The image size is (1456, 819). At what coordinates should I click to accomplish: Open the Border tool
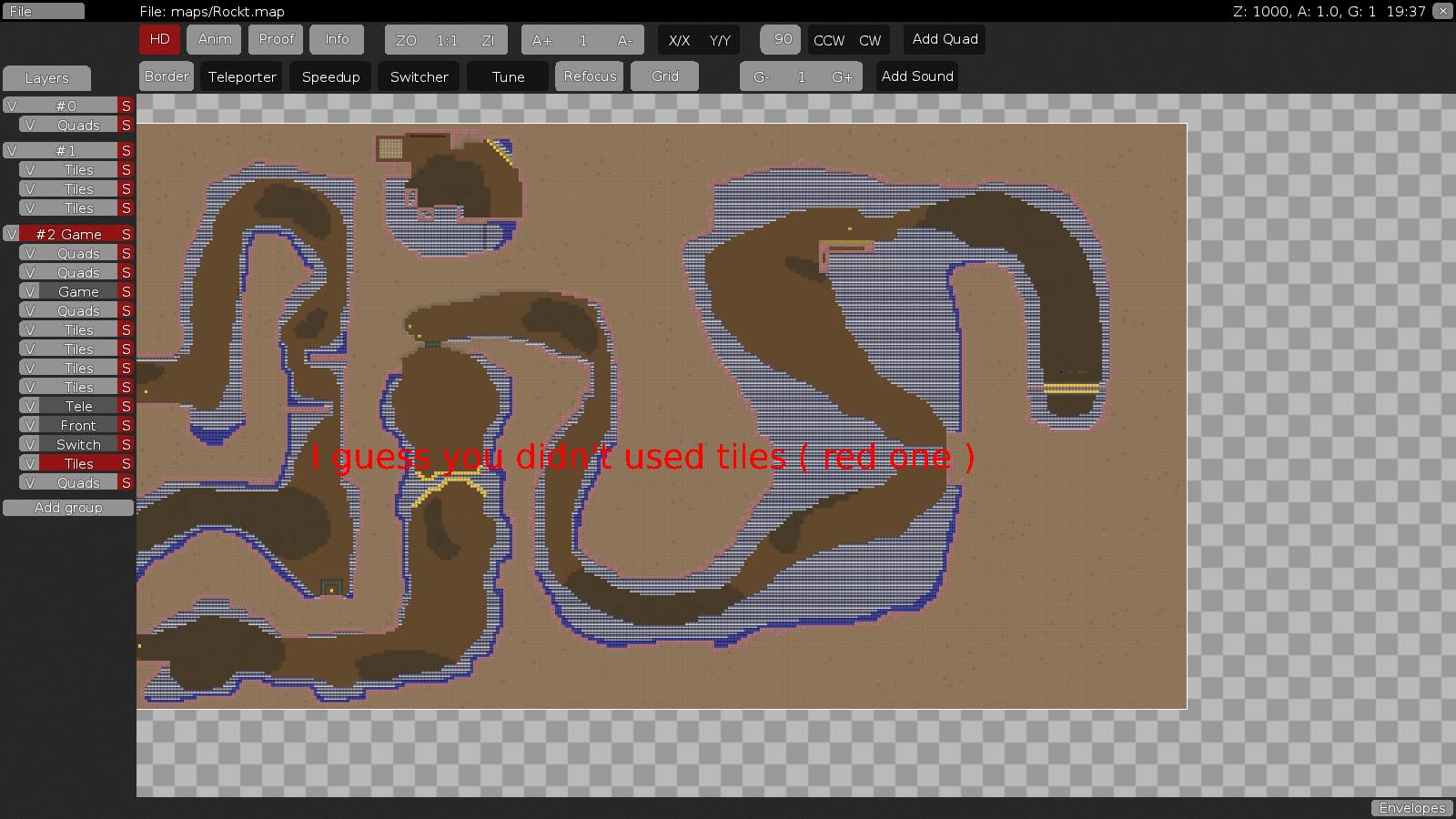[166, 76]
